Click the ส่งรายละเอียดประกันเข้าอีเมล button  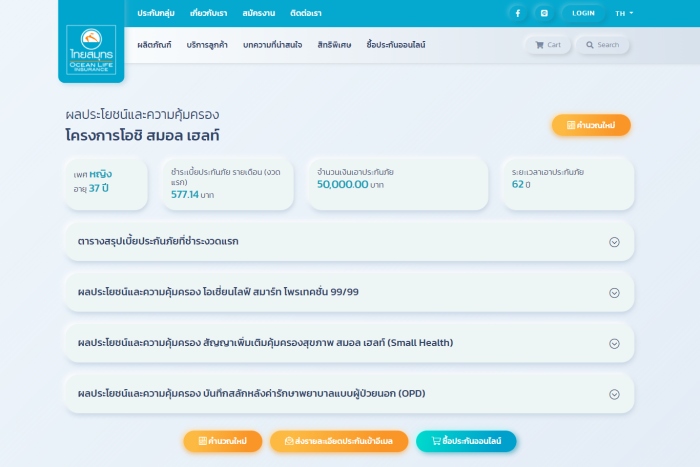339,441
